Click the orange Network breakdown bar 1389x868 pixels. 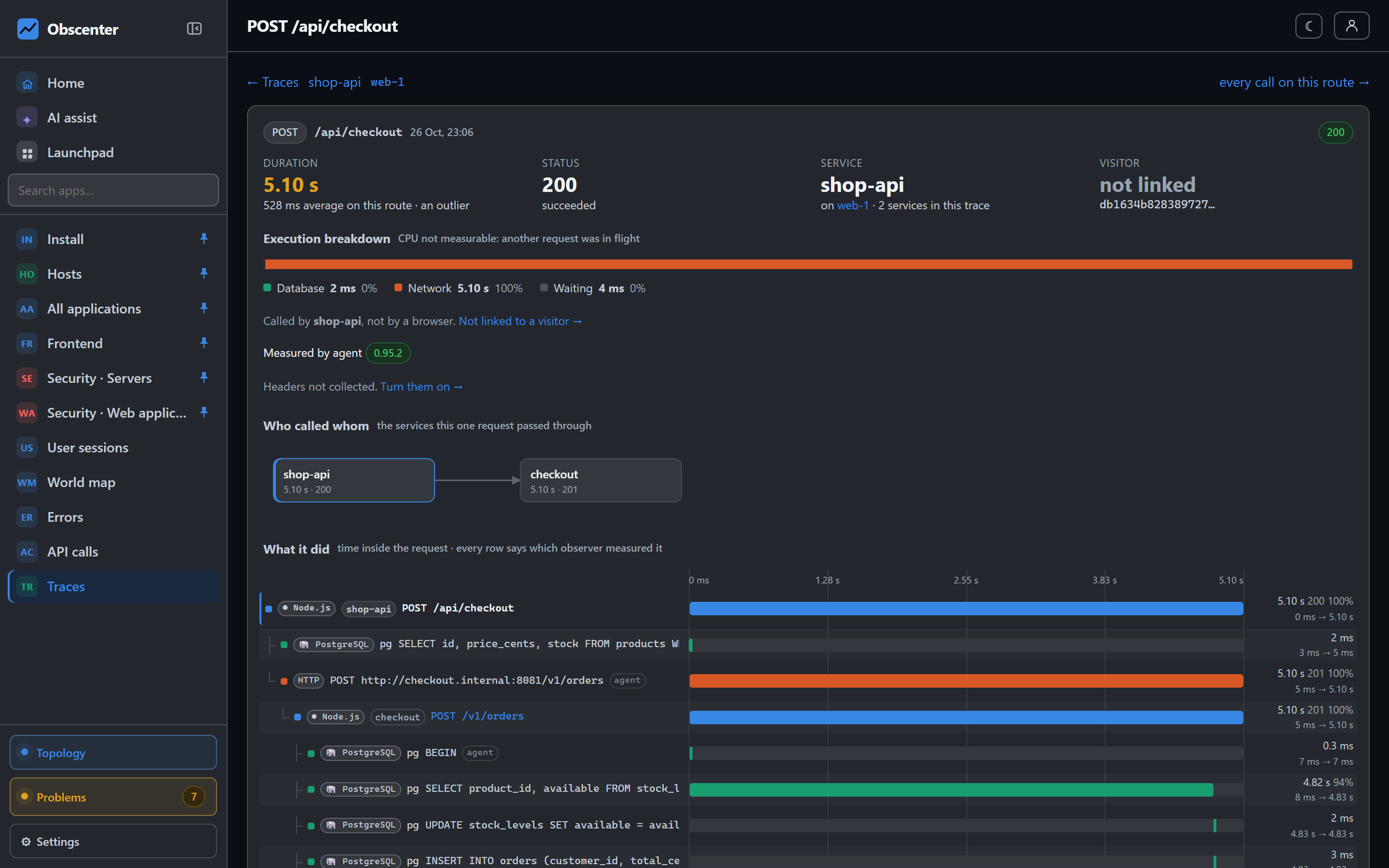click(809, 264)
